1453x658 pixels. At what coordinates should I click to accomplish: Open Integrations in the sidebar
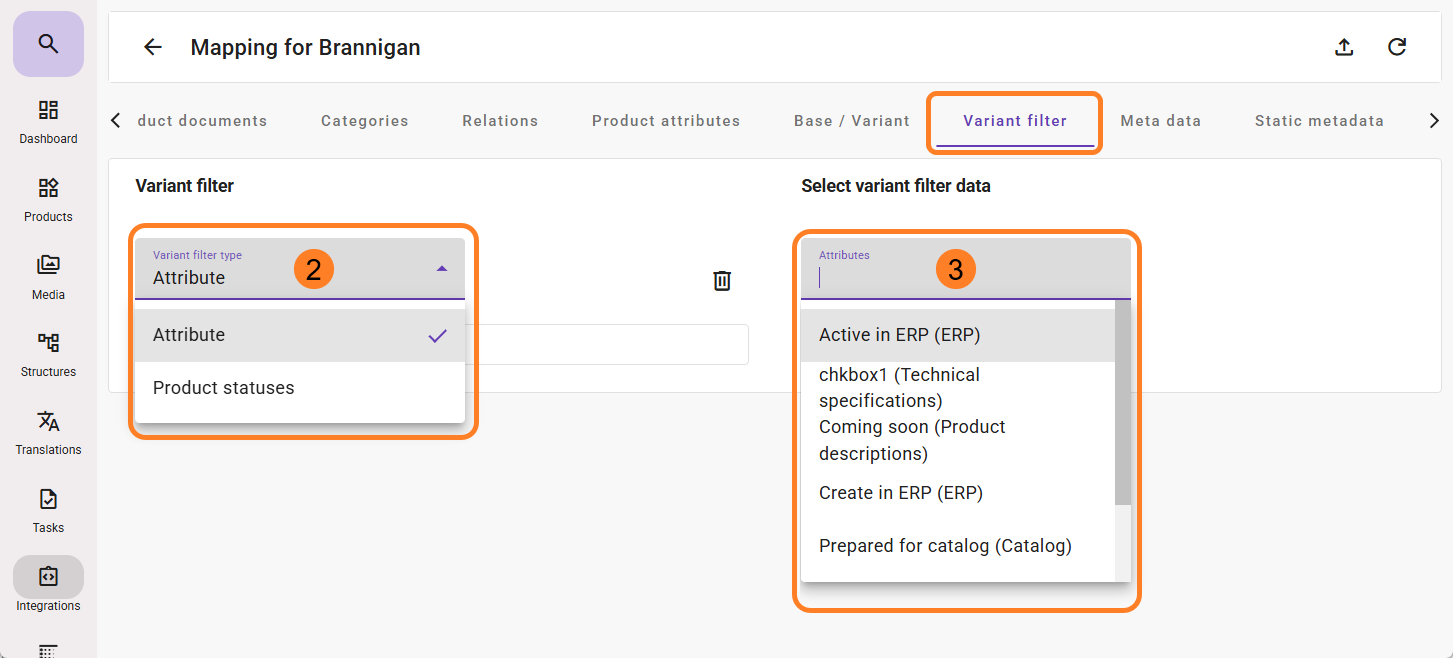point(48,587)
